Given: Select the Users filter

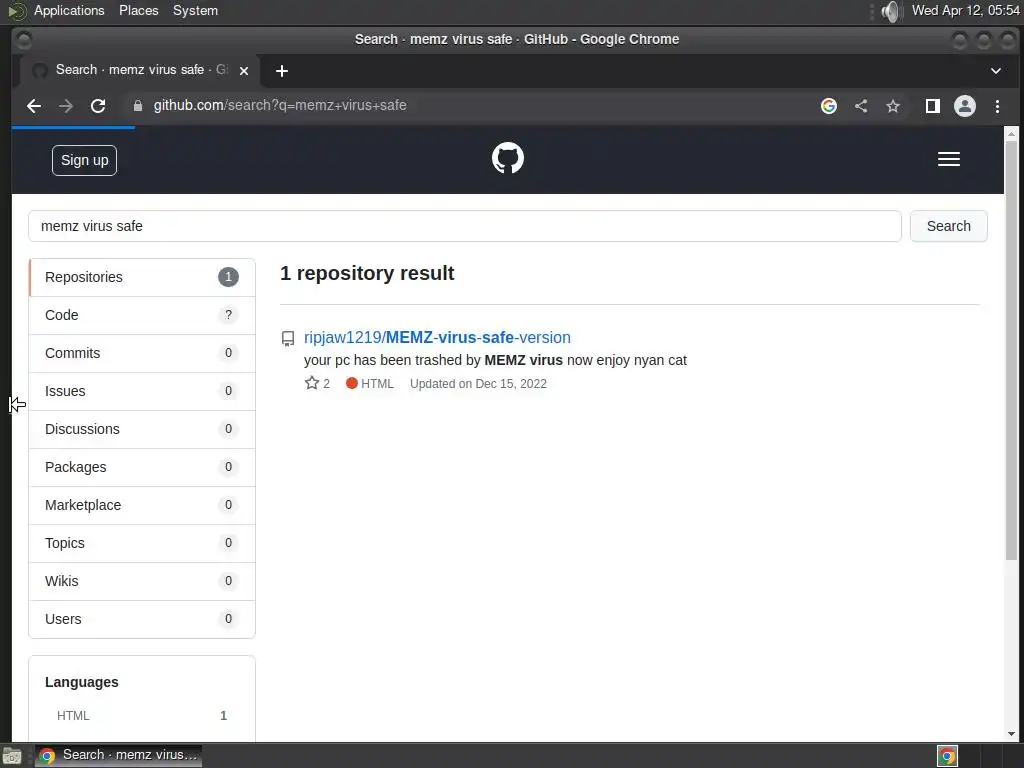Looking at the screenshot, I should (142, 619).
